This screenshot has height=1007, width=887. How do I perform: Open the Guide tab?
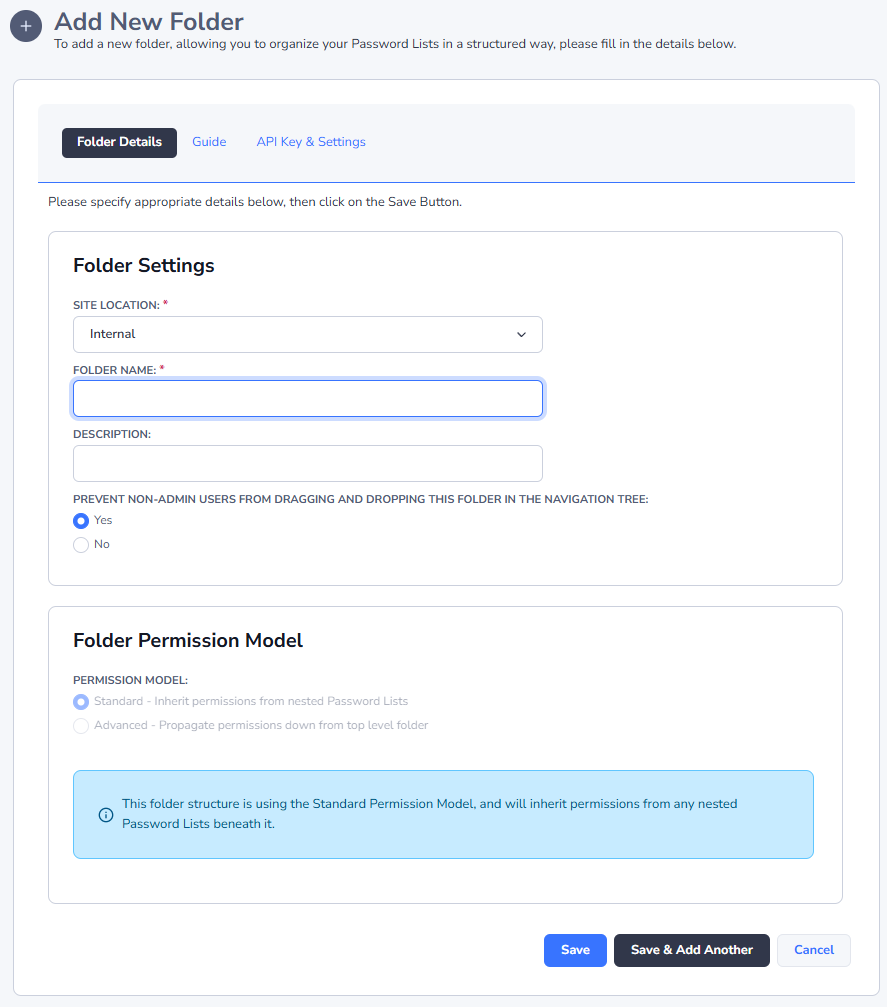(x=209, y=142)
